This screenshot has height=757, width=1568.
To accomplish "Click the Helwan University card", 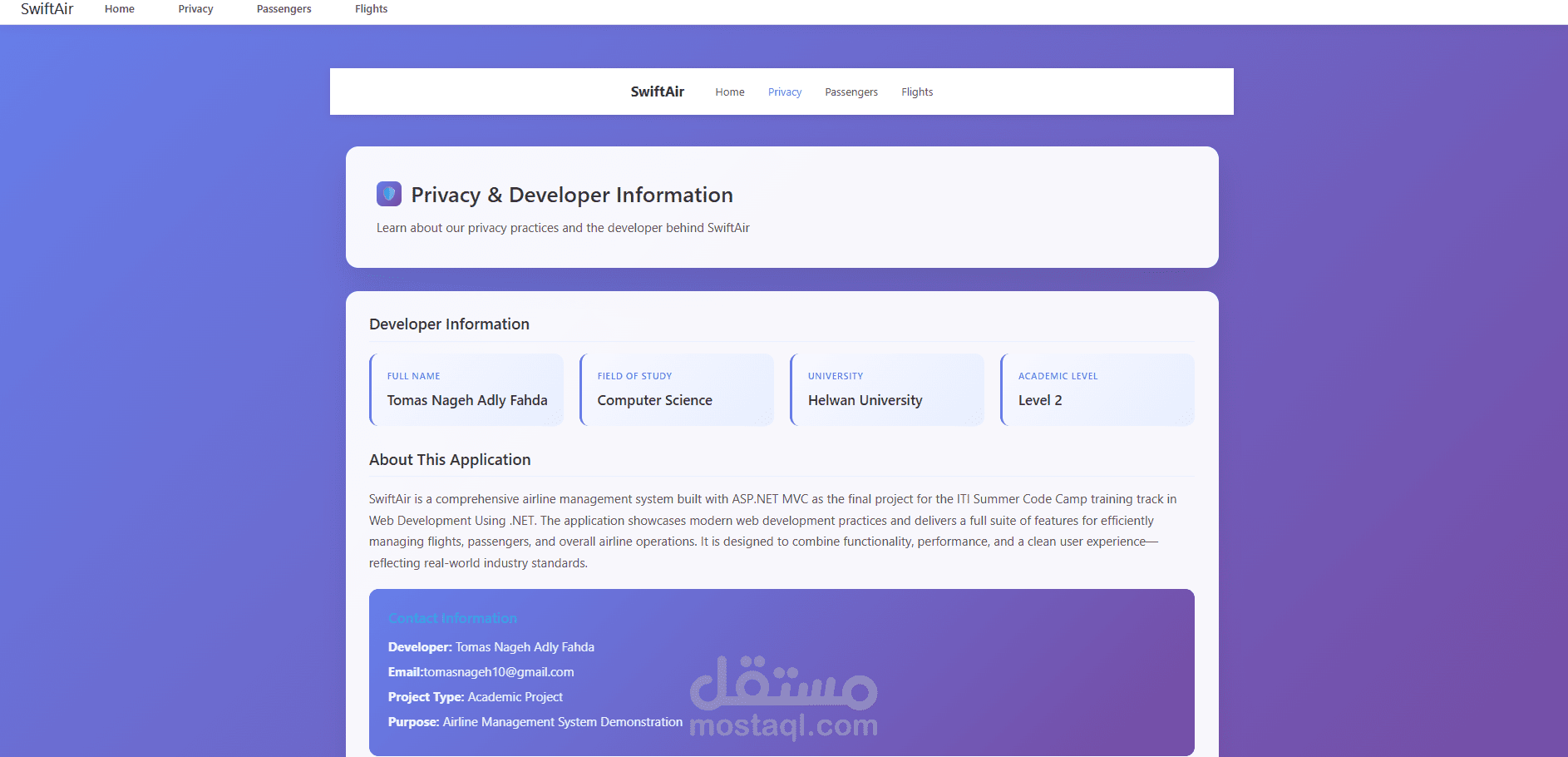I will click(887, 389).
